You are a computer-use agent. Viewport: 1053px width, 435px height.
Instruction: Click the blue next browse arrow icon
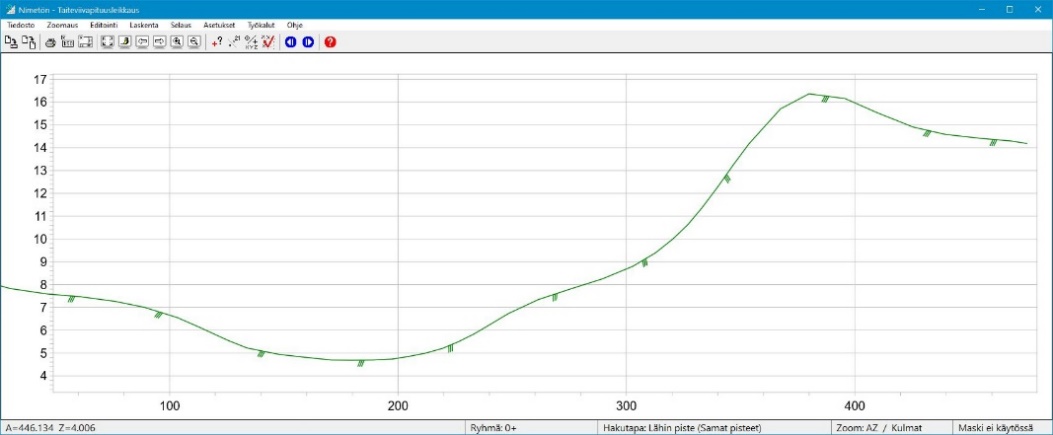coord(308,42)
